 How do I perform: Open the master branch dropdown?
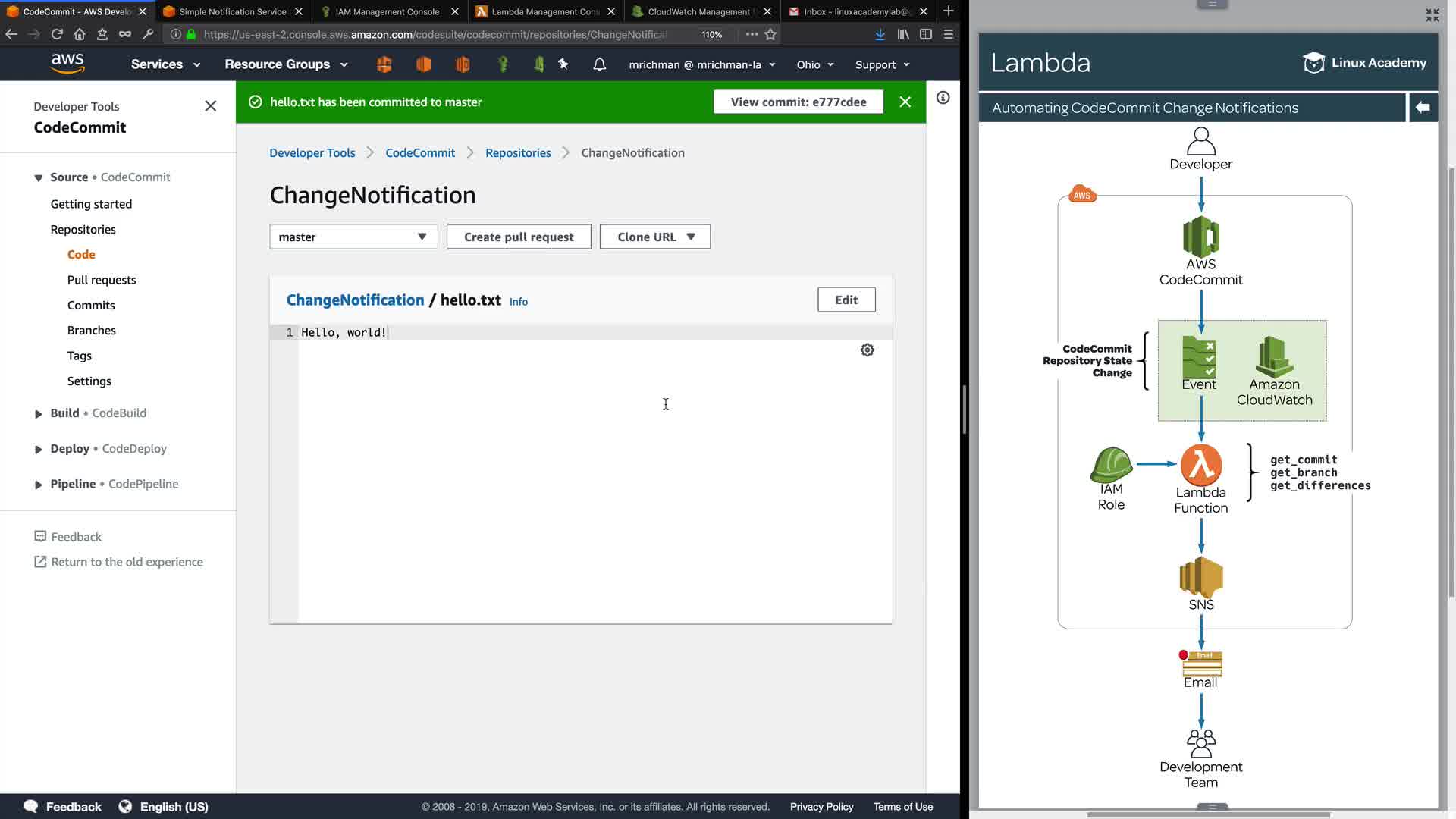pyautogui.click(x=353, y=237)
